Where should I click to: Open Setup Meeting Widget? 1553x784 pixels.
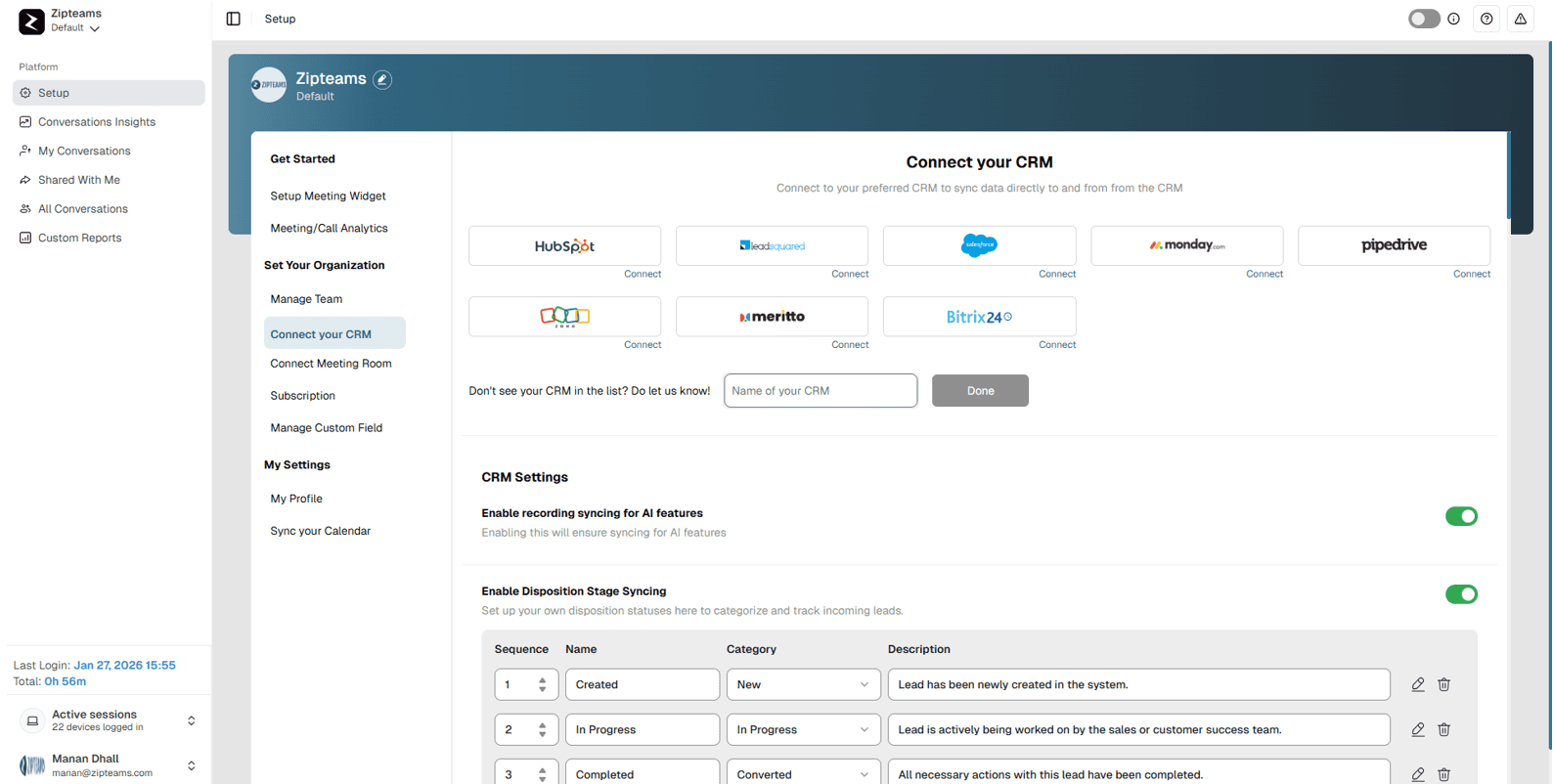point(328,196)
